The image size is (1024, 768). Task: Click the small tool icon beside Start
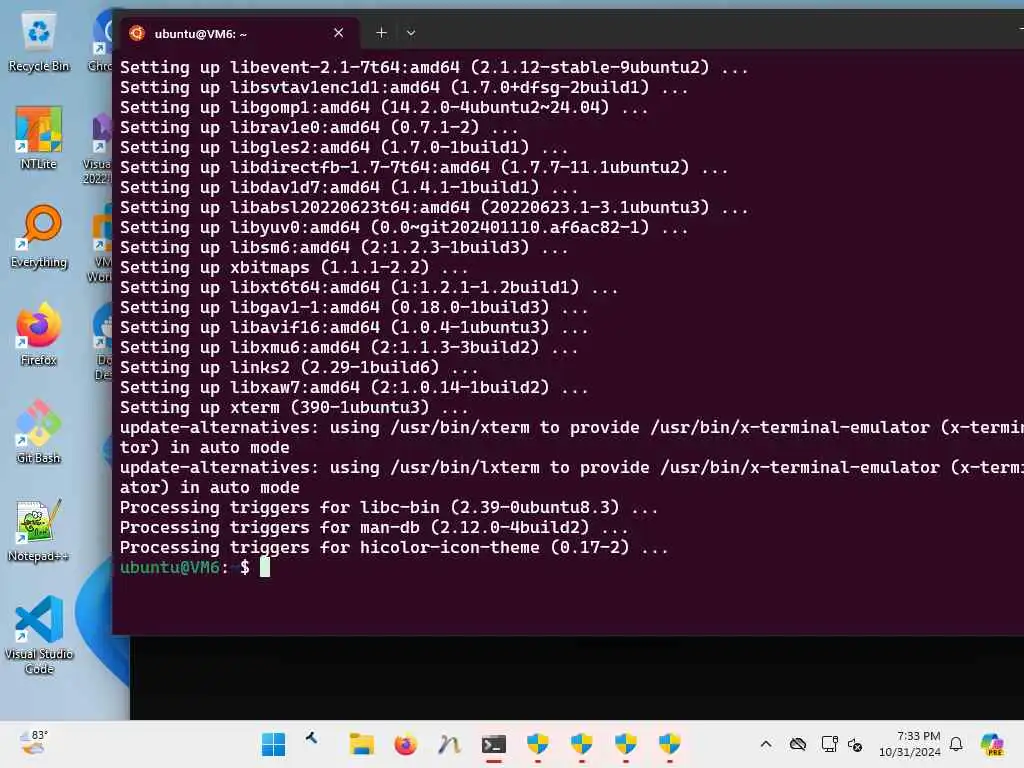point(312,739)
